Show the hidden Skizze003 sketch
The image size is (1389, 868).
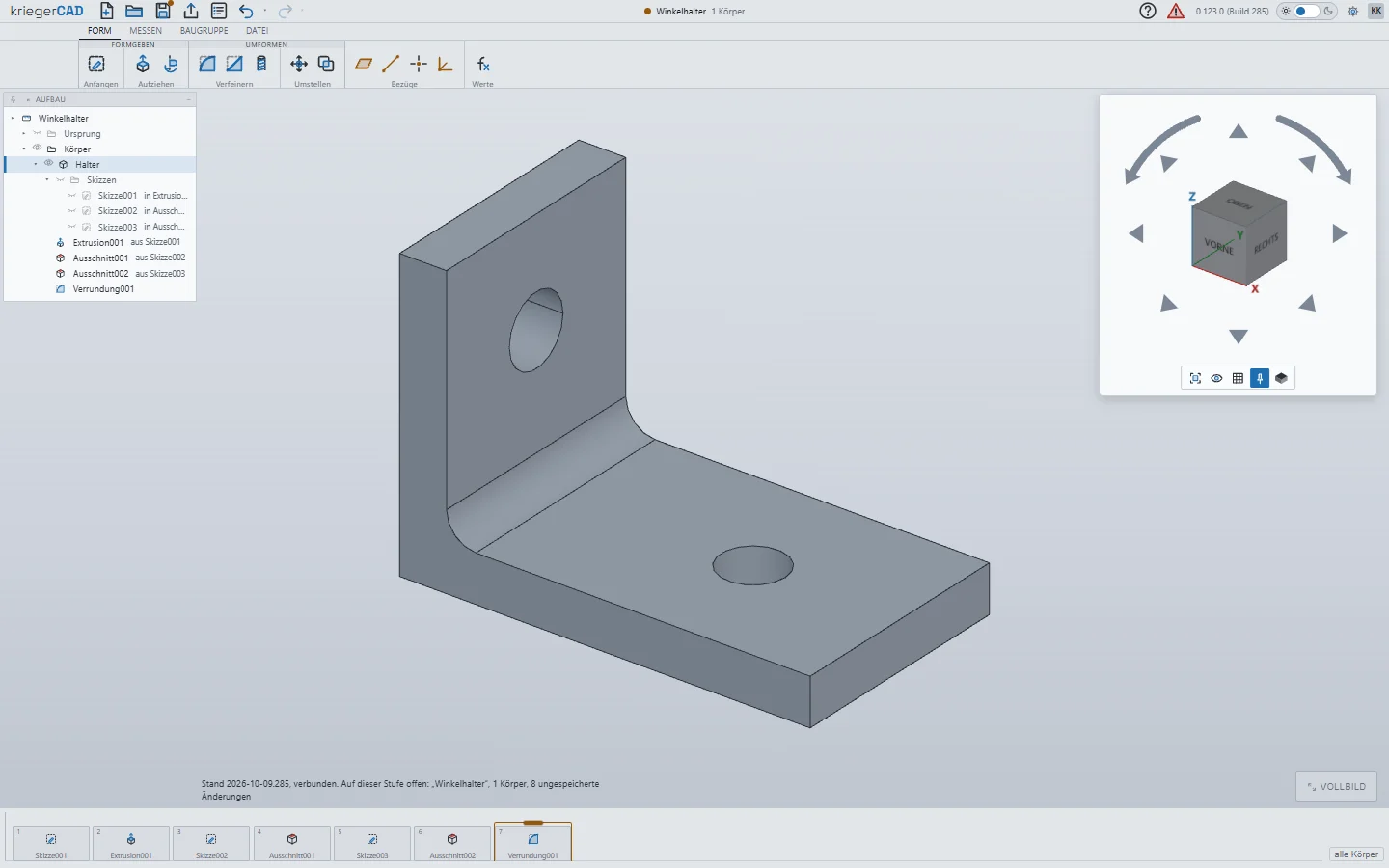coord(72,227)
